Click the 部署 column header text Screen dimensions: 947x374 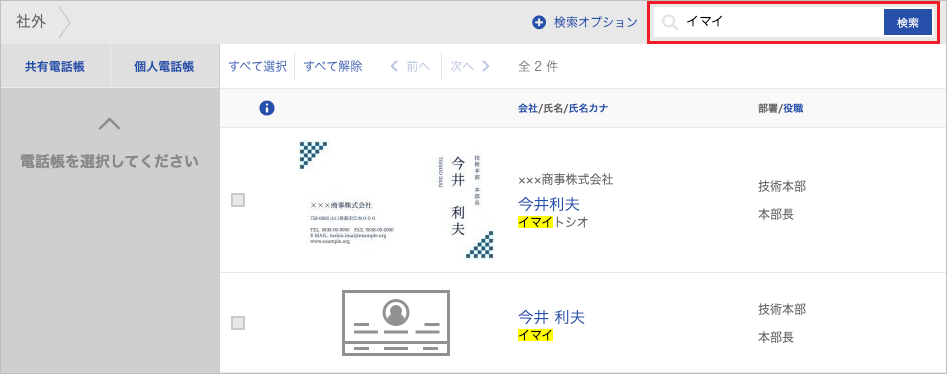[768, 109]
